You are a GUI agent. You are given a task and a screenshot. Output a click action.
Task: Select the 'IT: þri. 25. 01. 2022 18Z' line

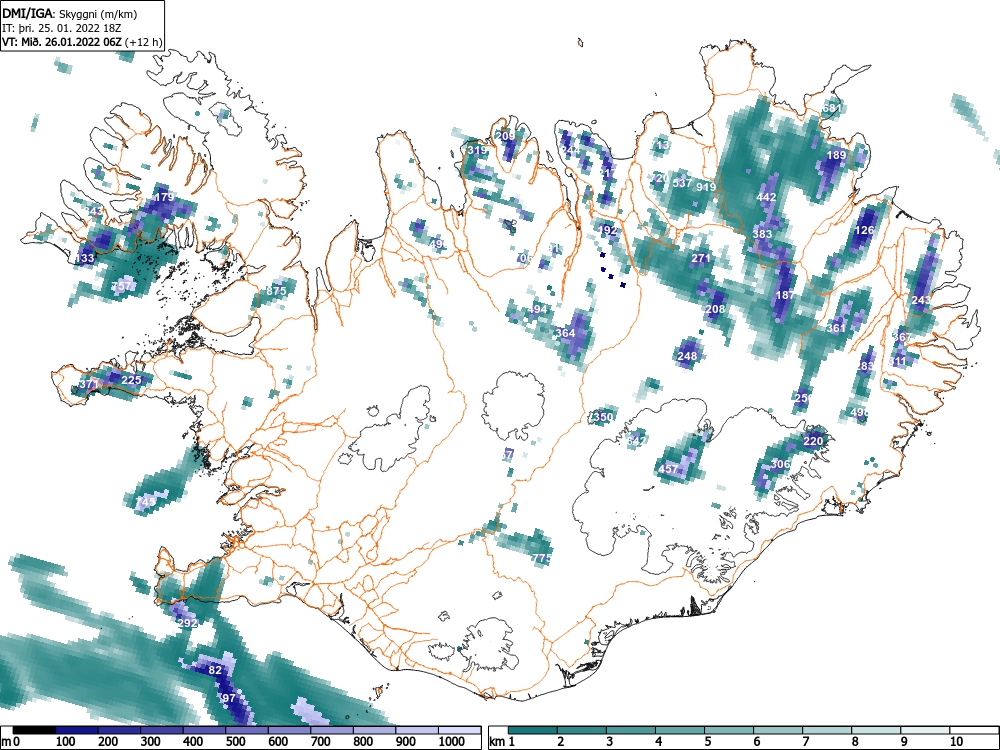(x=62, y=28)
